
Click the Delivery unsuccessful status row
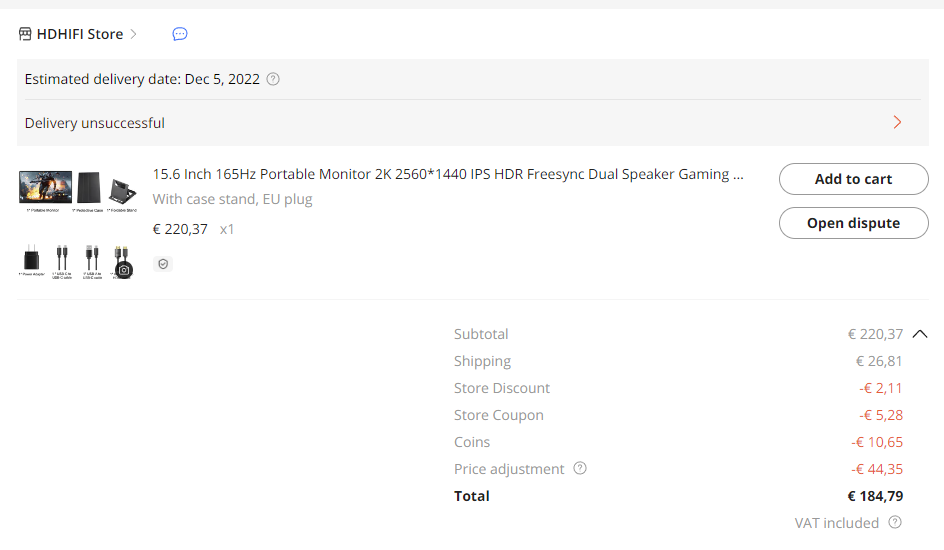(x=473, y=123)
